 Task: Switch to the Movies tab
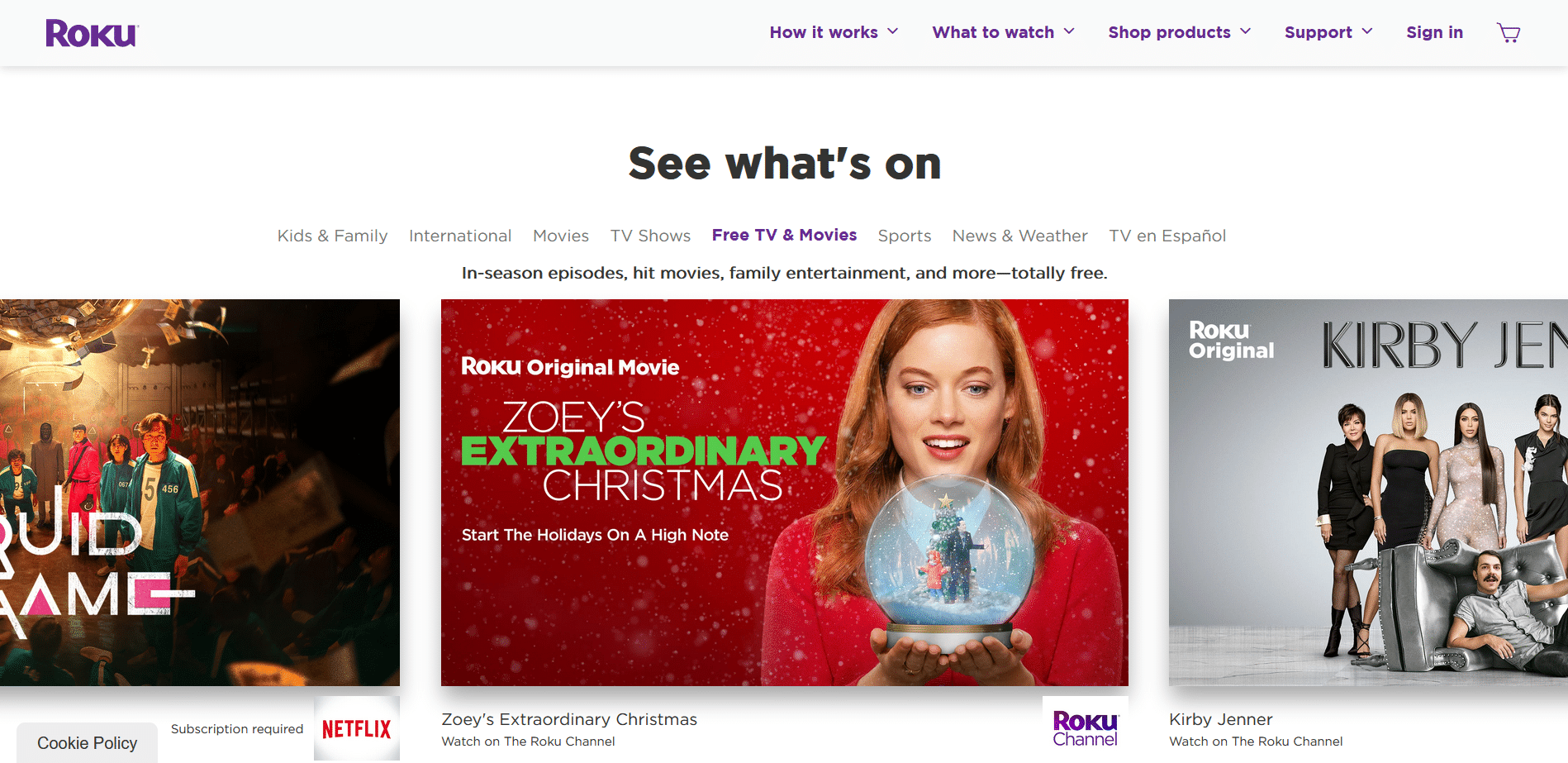click(x=561, y=236)
